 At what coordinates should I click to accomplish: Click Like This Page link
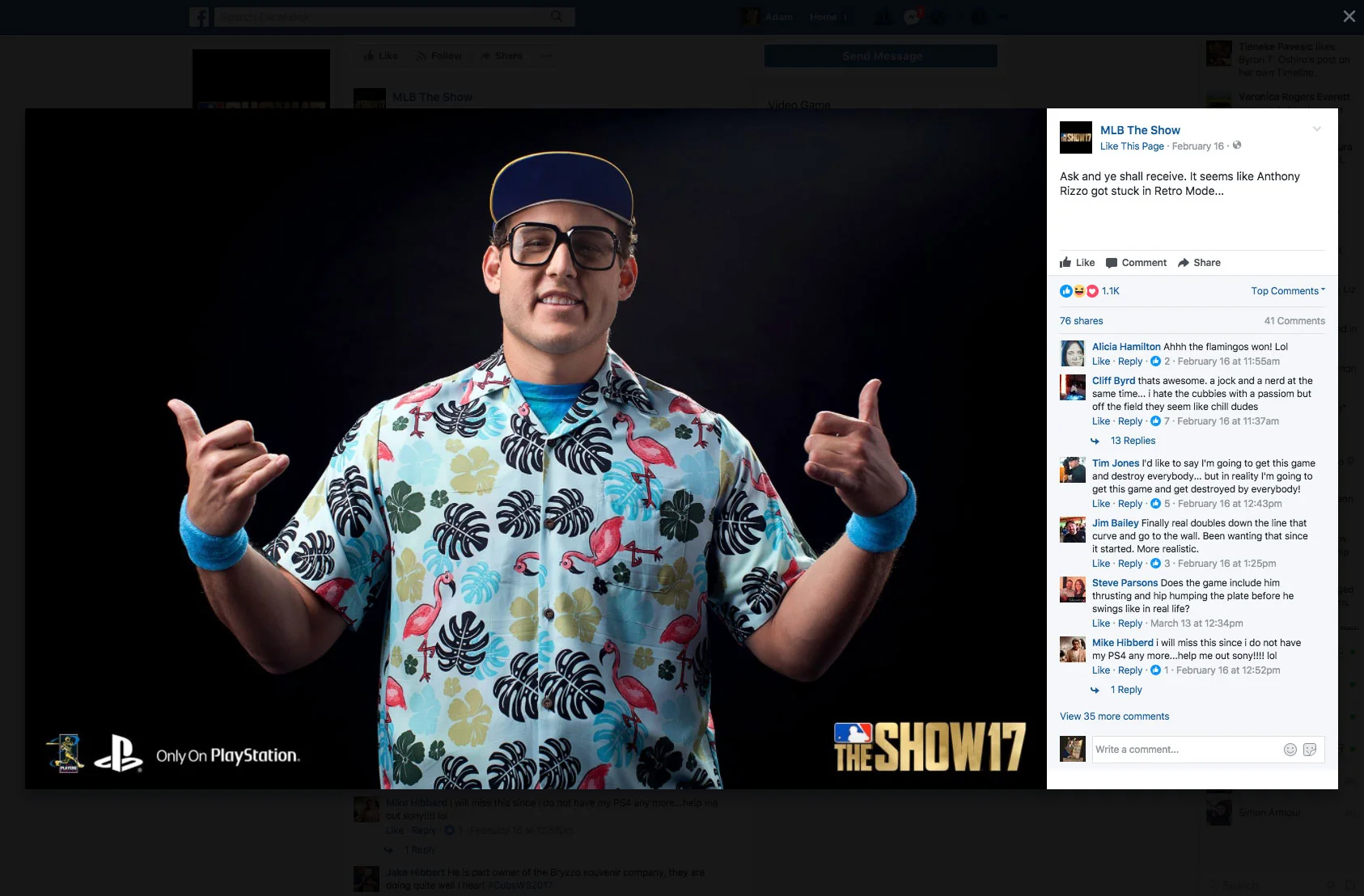(1132, 146)
